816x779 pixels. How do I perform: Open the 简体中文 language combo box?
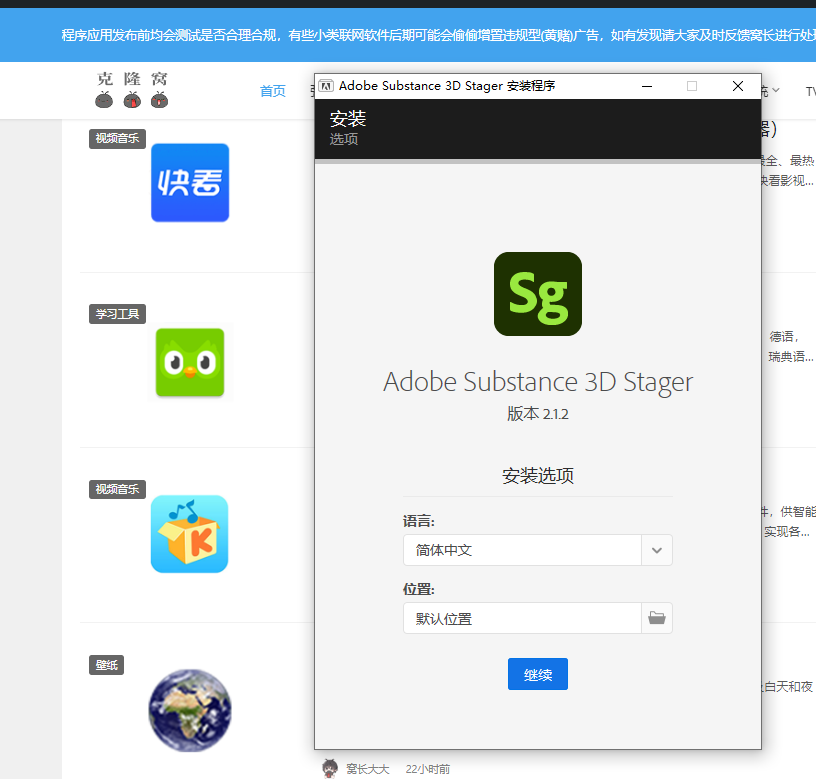point(538,550)
